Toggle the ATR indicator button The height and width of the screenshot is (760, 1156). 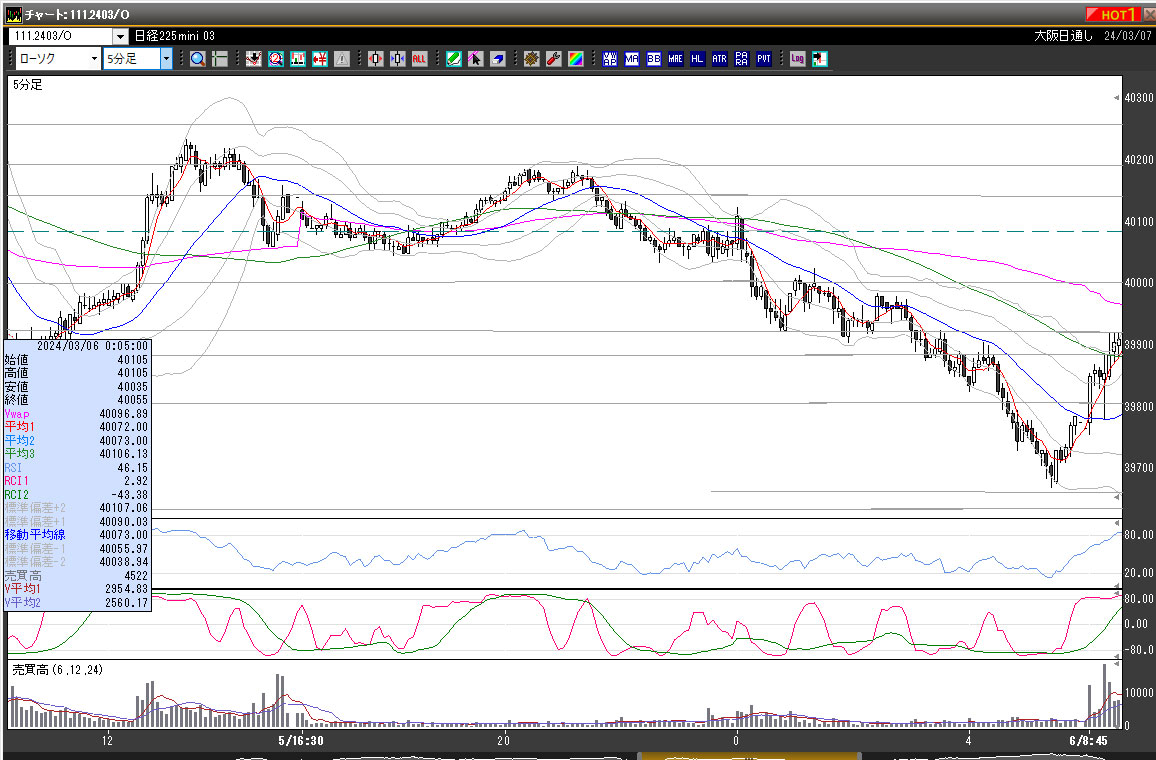(x=719, y=59)
